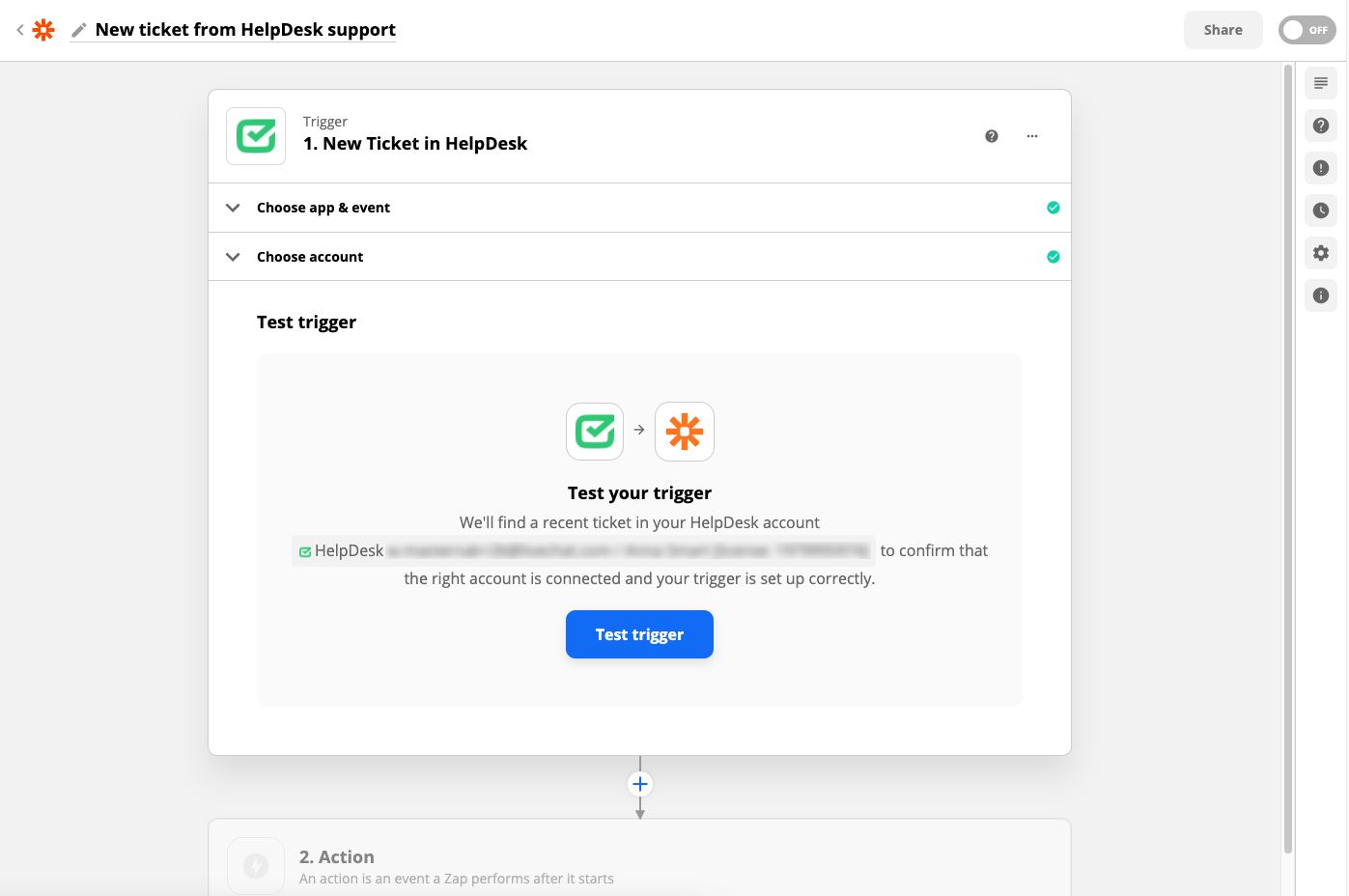Click the lightning bolt Action step icon
1349x896 pixels.
256,866
